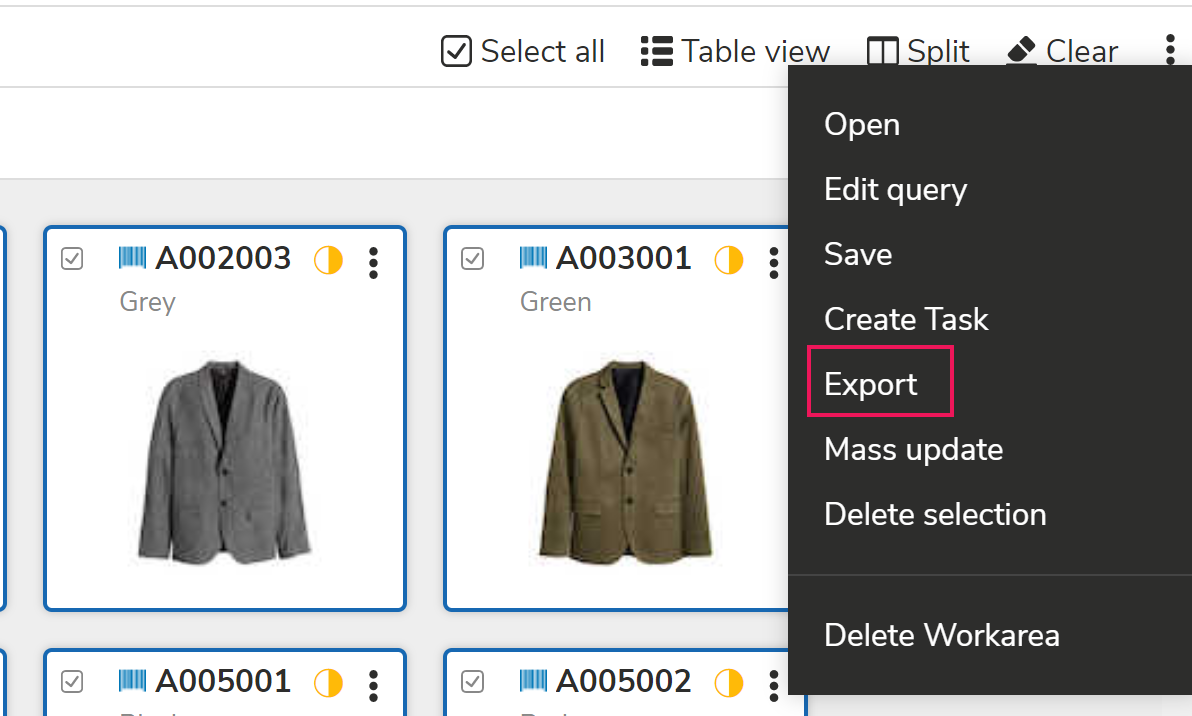Choose Open from the context menu
Image resolution: width=1192 pixels, height=716 pixels.
click(x=862, y=124)
